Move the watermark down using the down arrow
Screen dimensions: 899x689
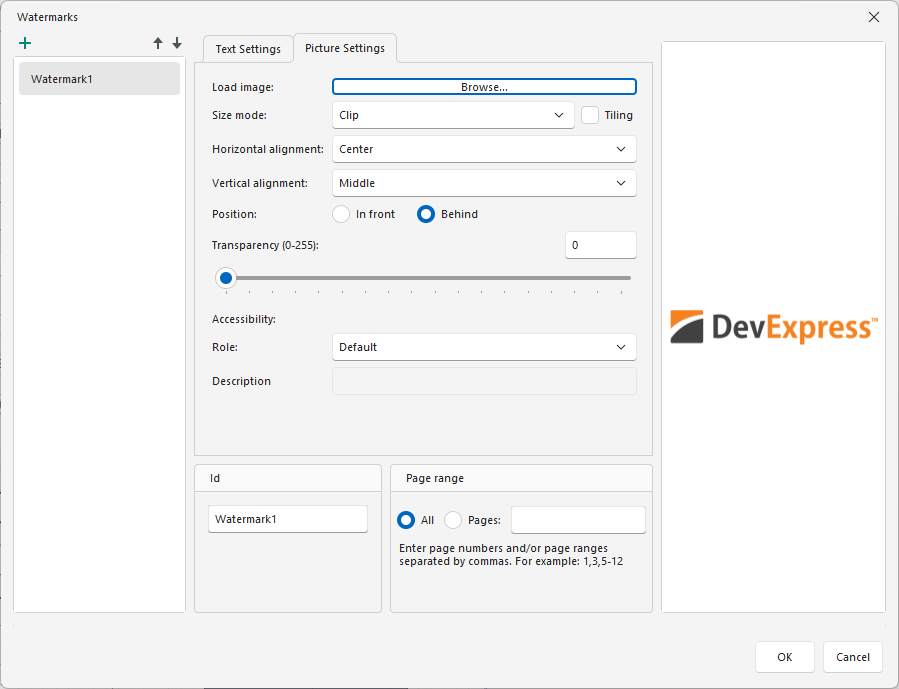(x=177, y=43)
